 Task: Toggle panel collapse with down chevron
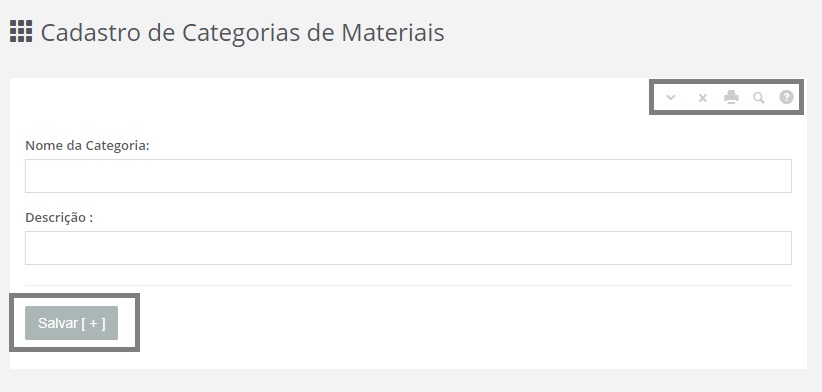tap(670, 97)
